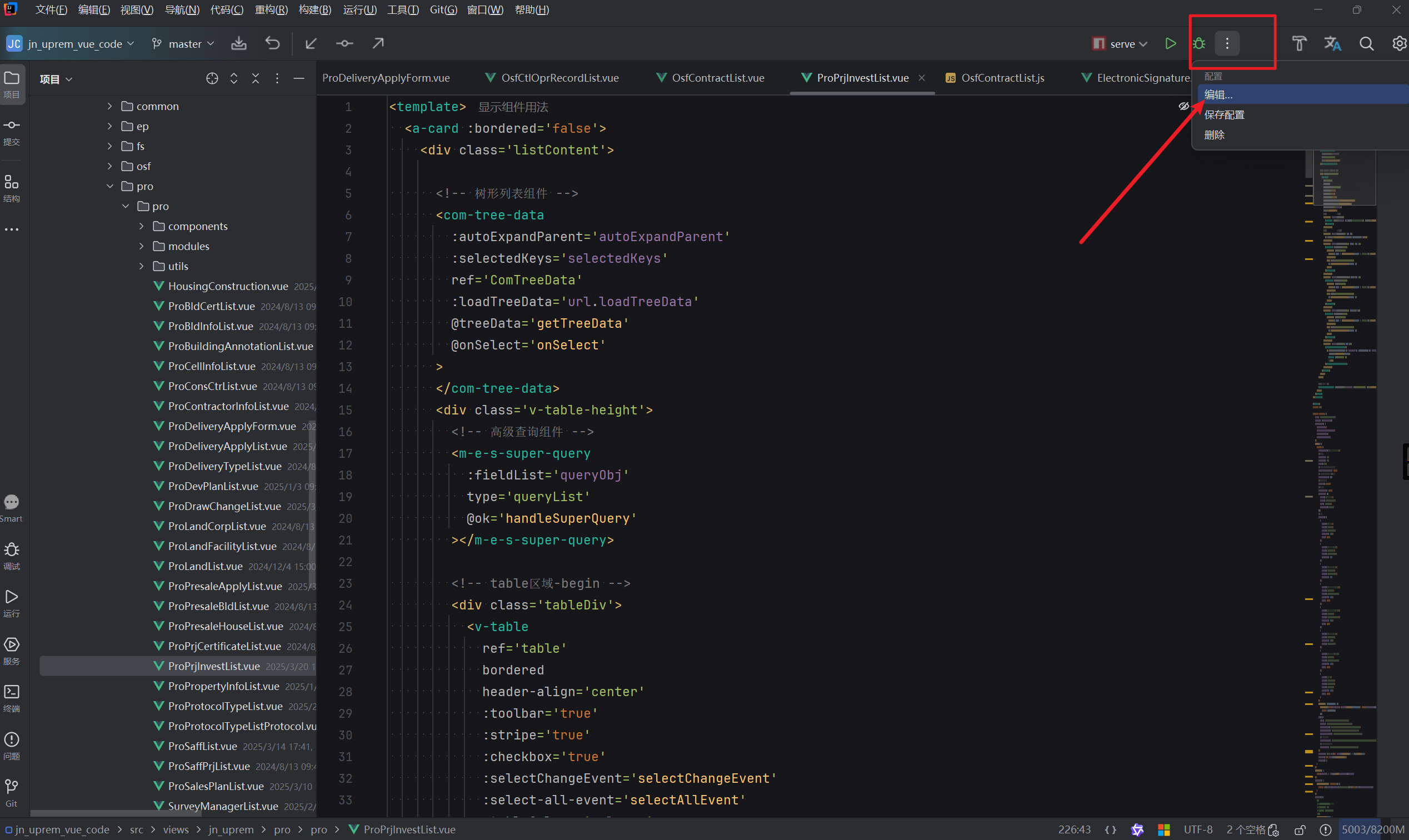This screenshot has height=840, width=1409.
Task: Open the Problems tool window
Action: pyautogui.click(x=11, y=740)
